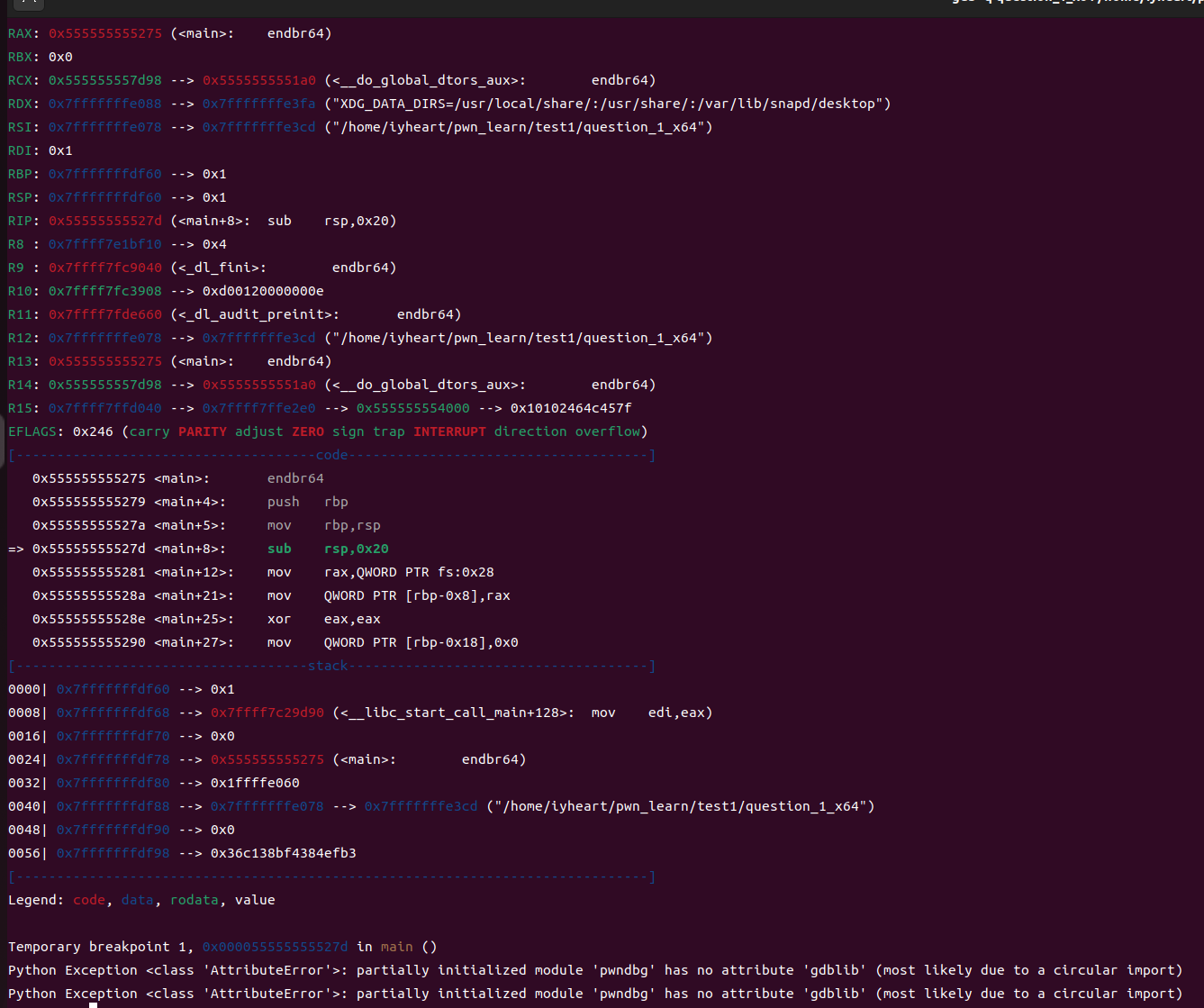This screenshot has width=1204, height=1008.
Task: Select the R10 value 0xd00120000000e
Action: coord(263,291)
